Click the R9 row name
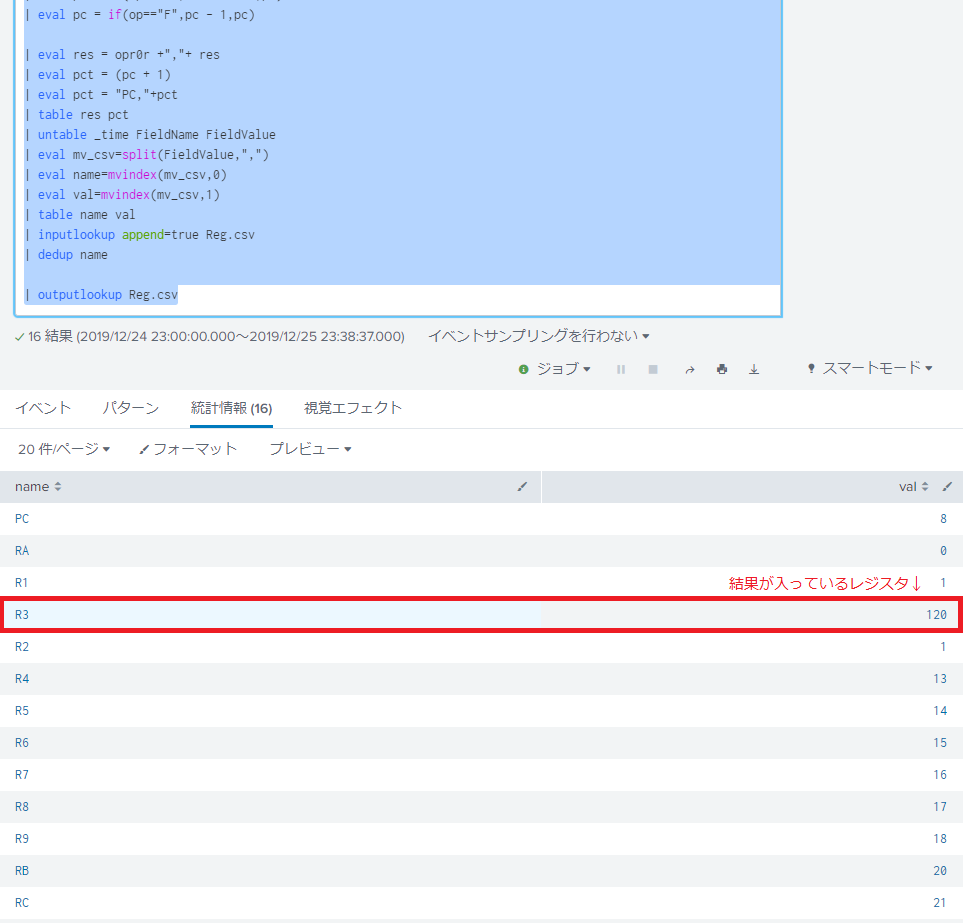 click(22, 838)
